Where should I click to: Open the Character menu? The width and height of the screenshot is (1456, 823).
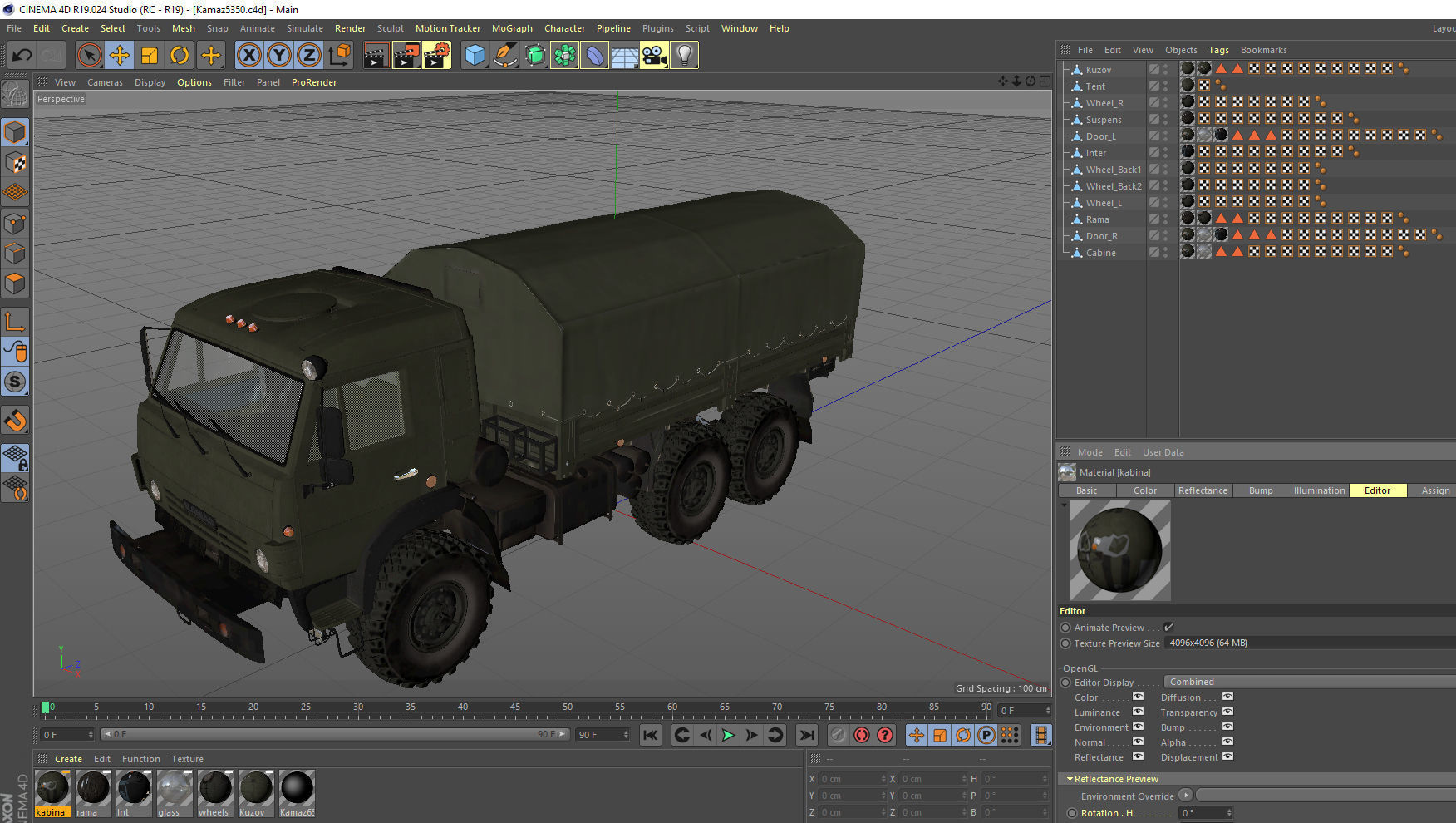(564, 28)
